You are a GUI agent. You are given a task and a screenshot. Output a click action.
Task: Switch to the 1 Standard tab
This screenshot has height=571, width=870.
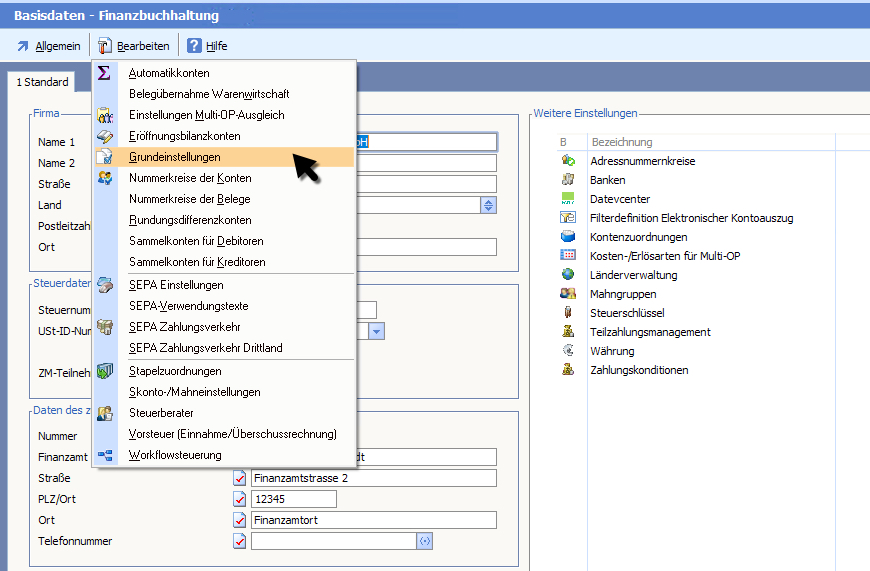tap(43, 82)
